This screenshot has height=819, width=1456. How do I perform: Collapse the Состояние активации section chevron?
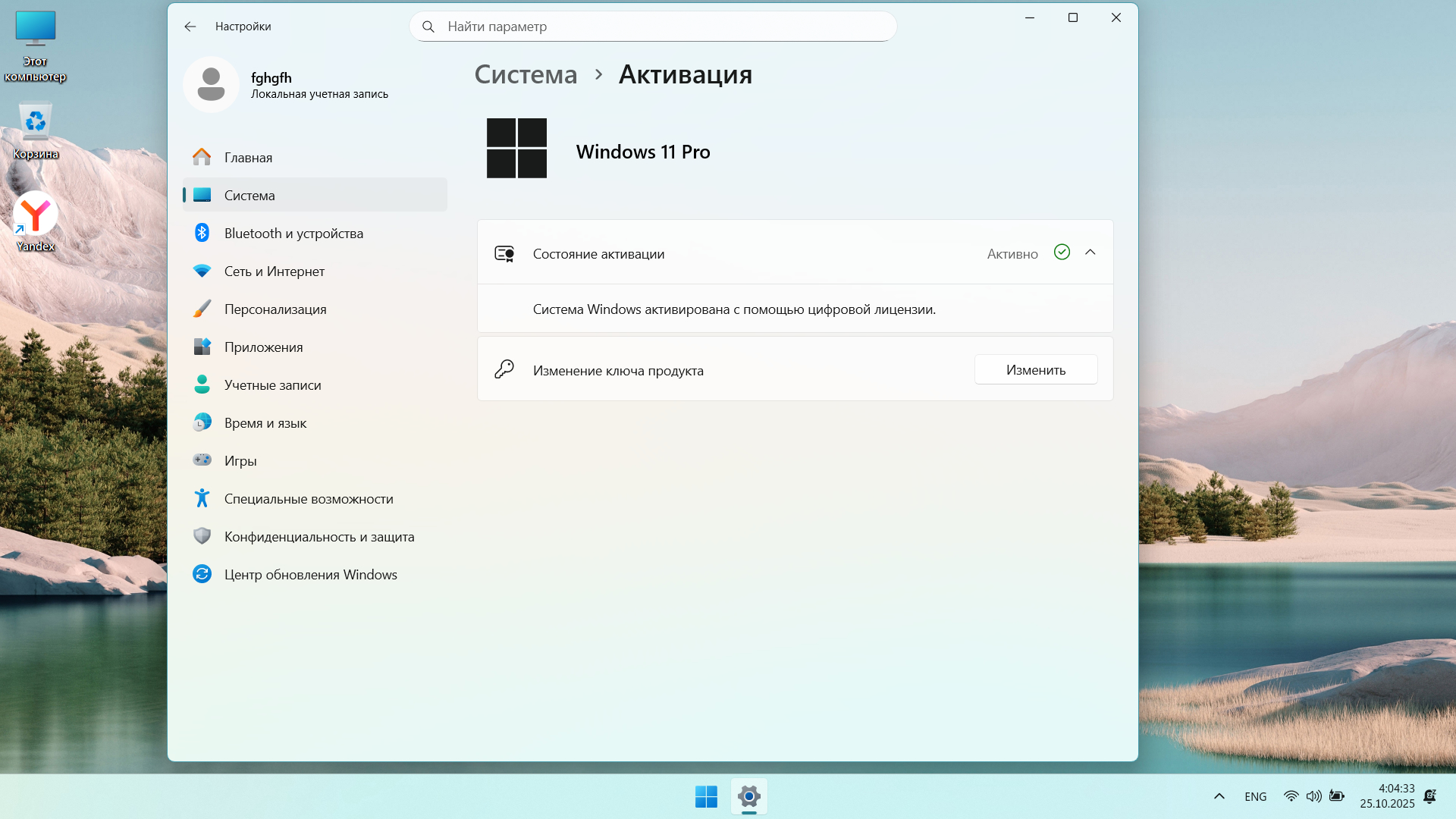pos(1090,253)
